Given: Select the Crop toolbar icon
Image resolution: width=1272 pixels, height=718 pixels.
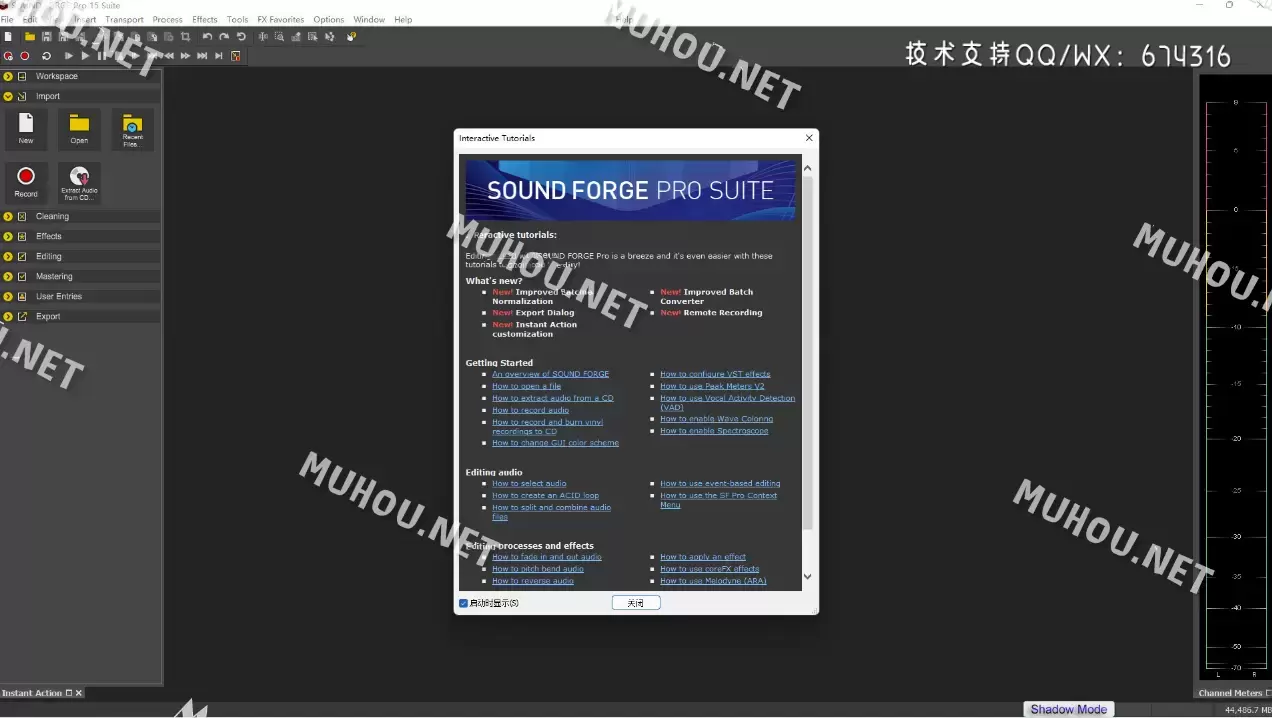Looking at the screenshot, I should pyautogui.click(x=185, y=37).
